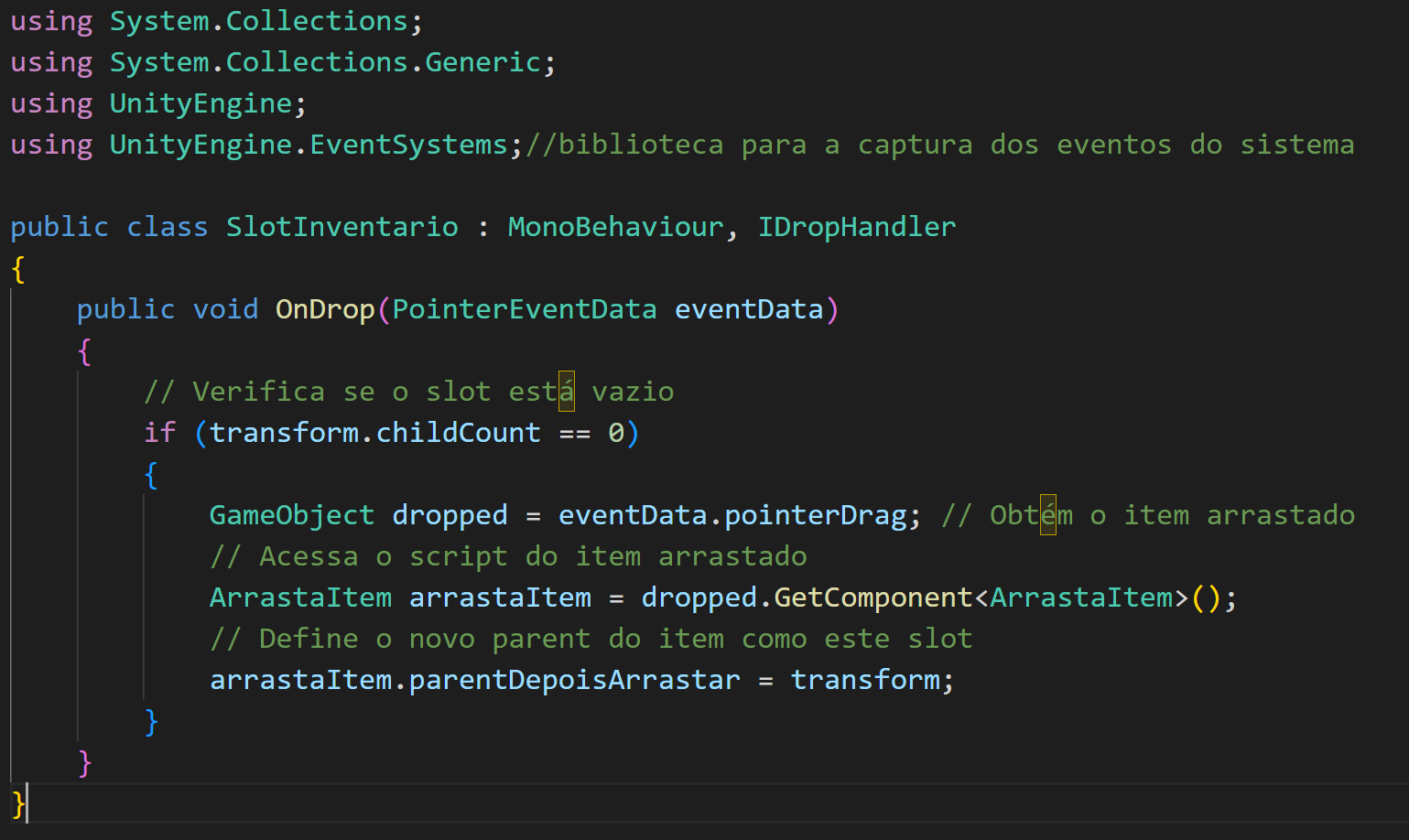Image resolution: width=1409 pixels, height=840 pixels.
Task: Click the comment 'Define o novo parent'
Action: pos(591,639)
